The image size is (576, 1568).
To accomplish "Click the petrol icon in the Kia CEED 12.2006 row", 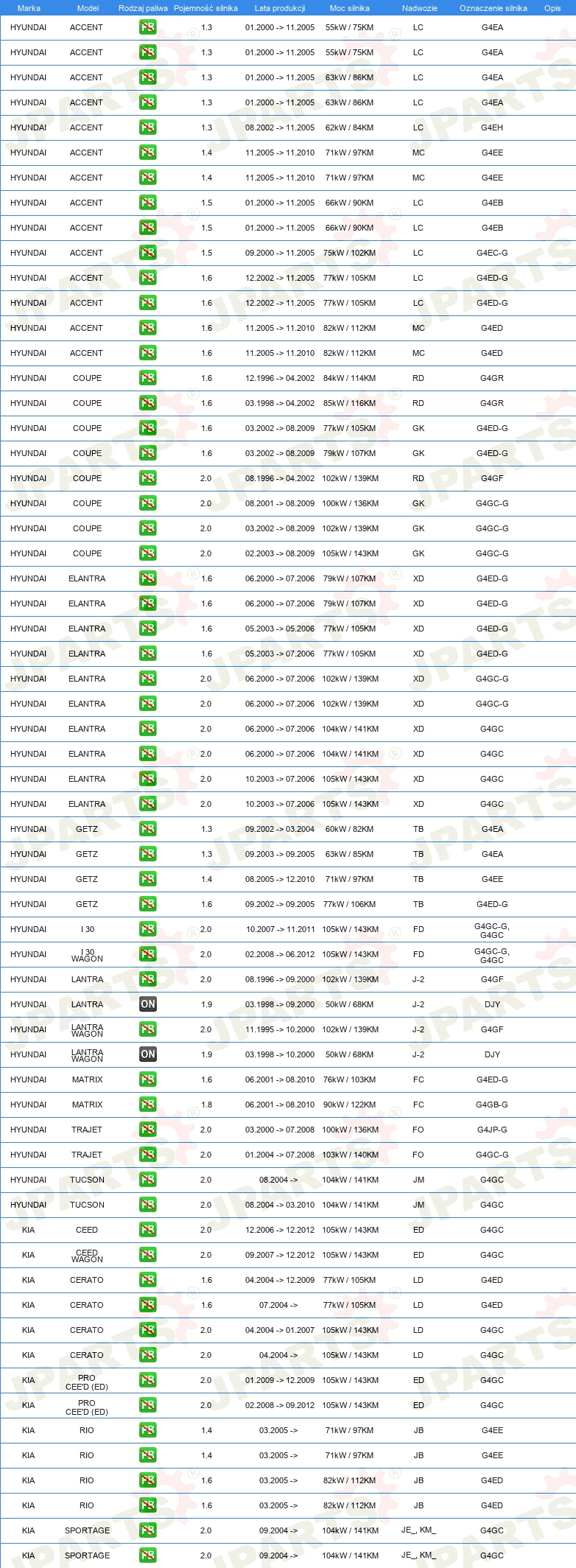I will tap(147, 1230).
